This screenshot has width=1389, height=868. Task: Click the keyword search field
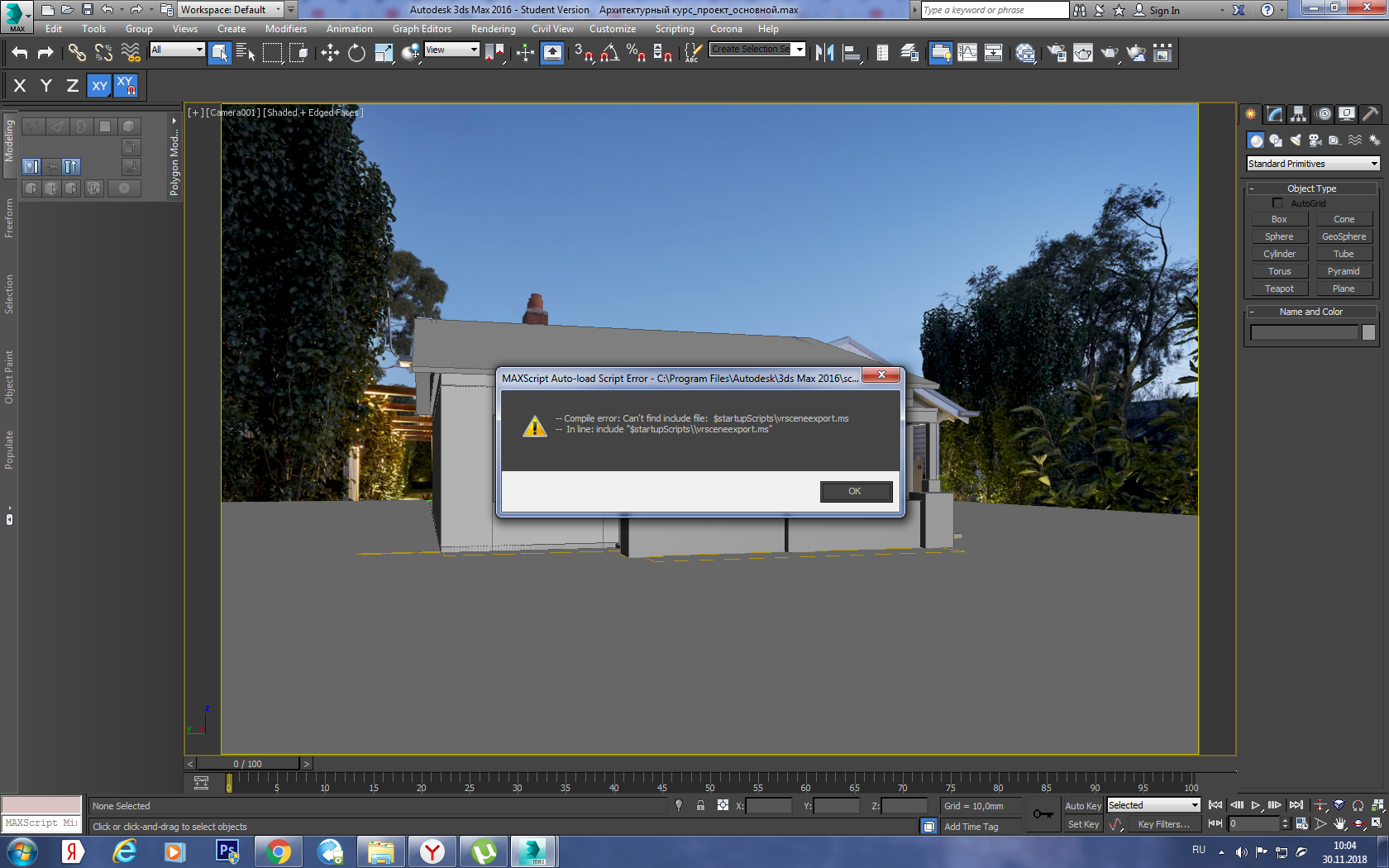[995, 10]
